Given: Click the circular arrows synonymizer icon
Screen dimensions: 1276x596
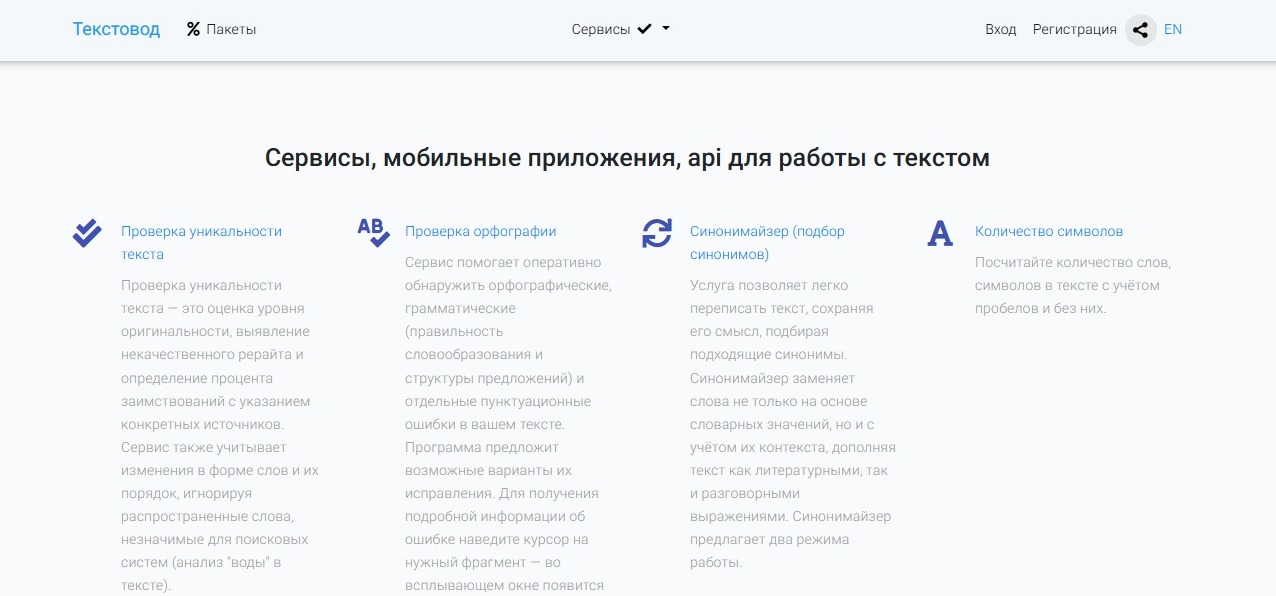Looking at the screenshot, I should [657, 233].
